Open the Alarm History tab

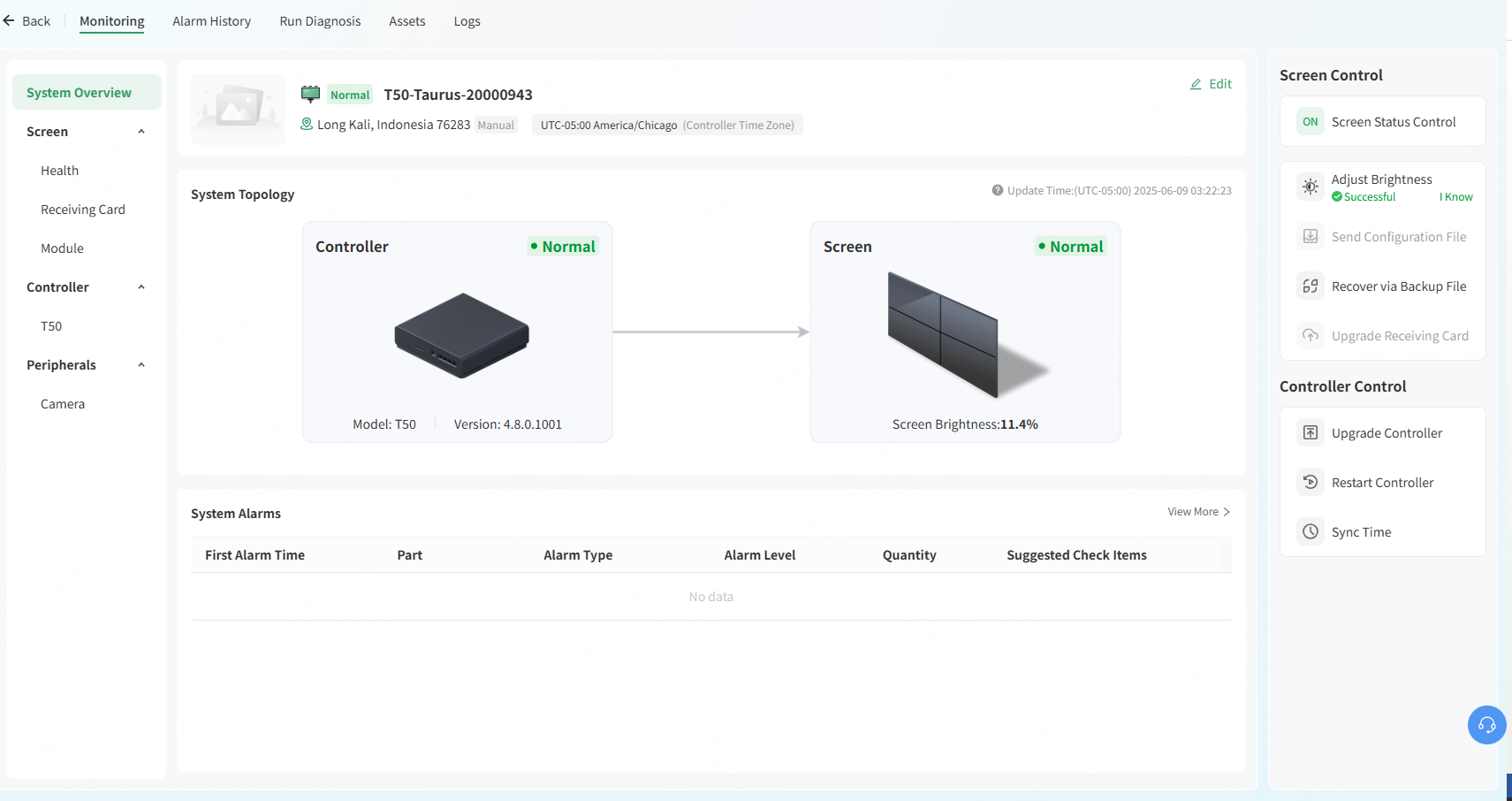[211, 21]
